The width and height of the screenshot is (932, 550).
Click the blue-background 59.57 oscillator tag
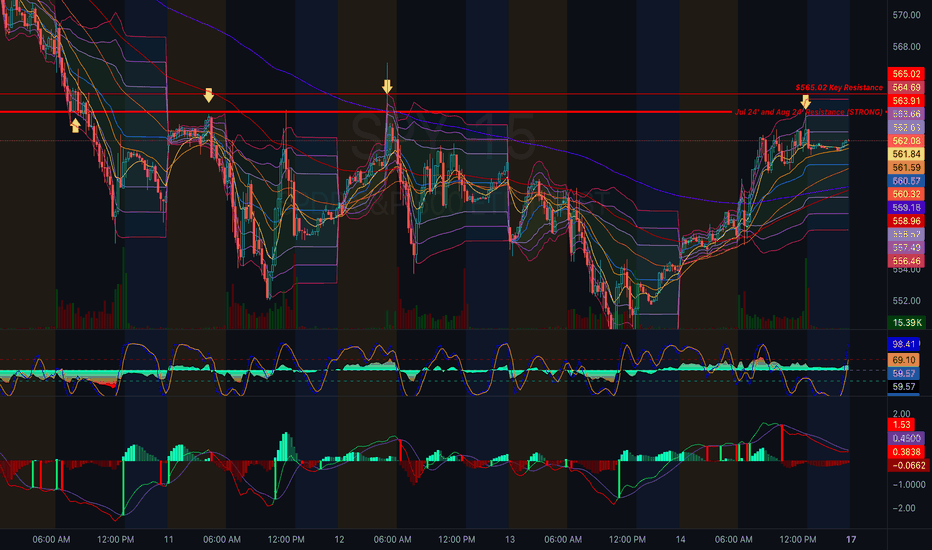(x=903, y=373)
